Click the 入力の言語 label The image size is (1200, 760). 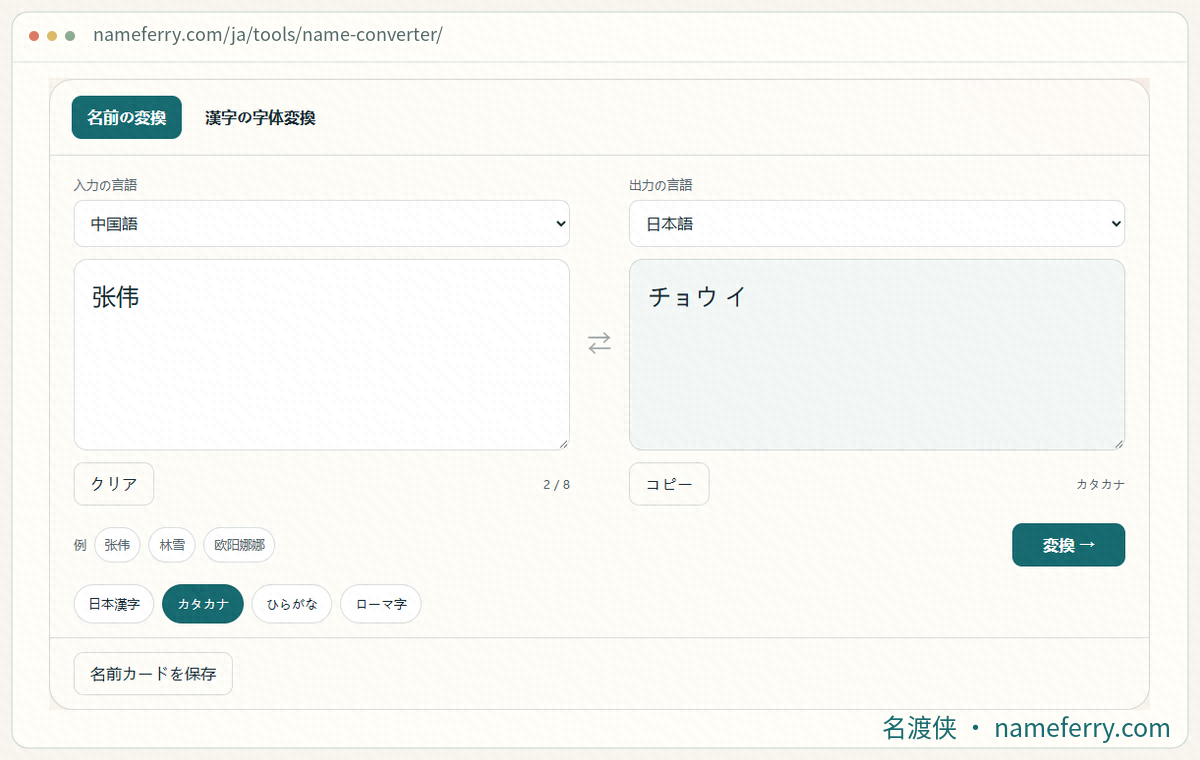coord(105,185)
